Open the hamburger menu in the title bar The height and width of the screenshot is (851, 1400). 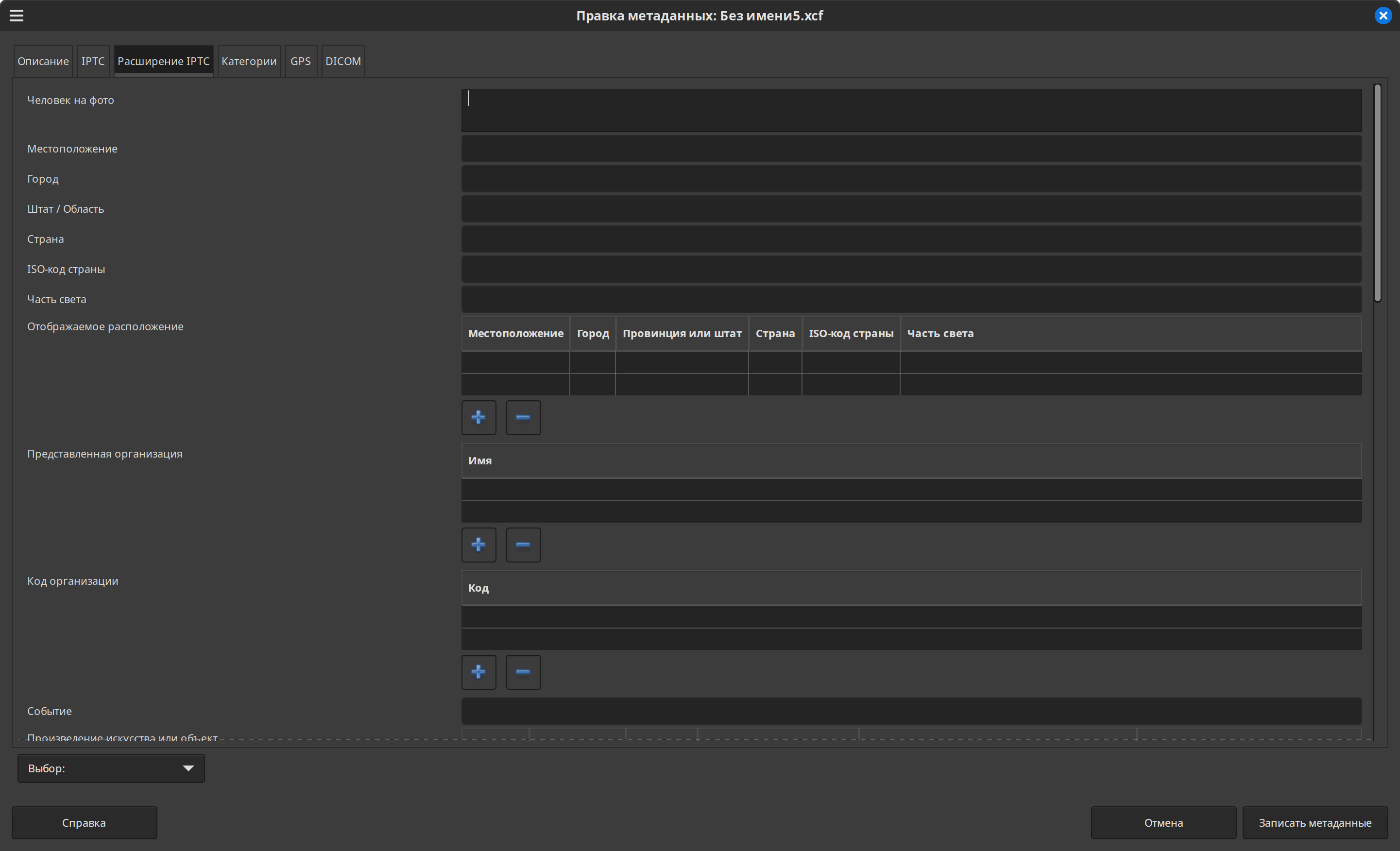coord(17,16)
